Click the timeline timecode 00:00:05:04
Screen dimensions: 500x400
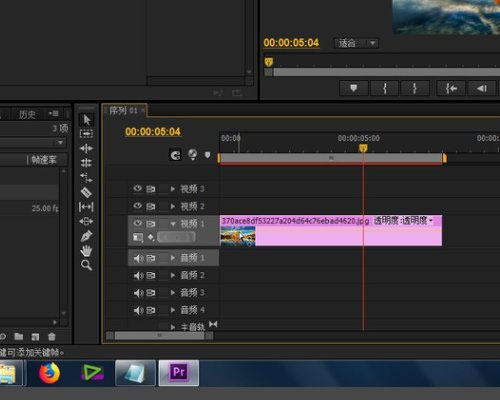(x=153, y=132)
